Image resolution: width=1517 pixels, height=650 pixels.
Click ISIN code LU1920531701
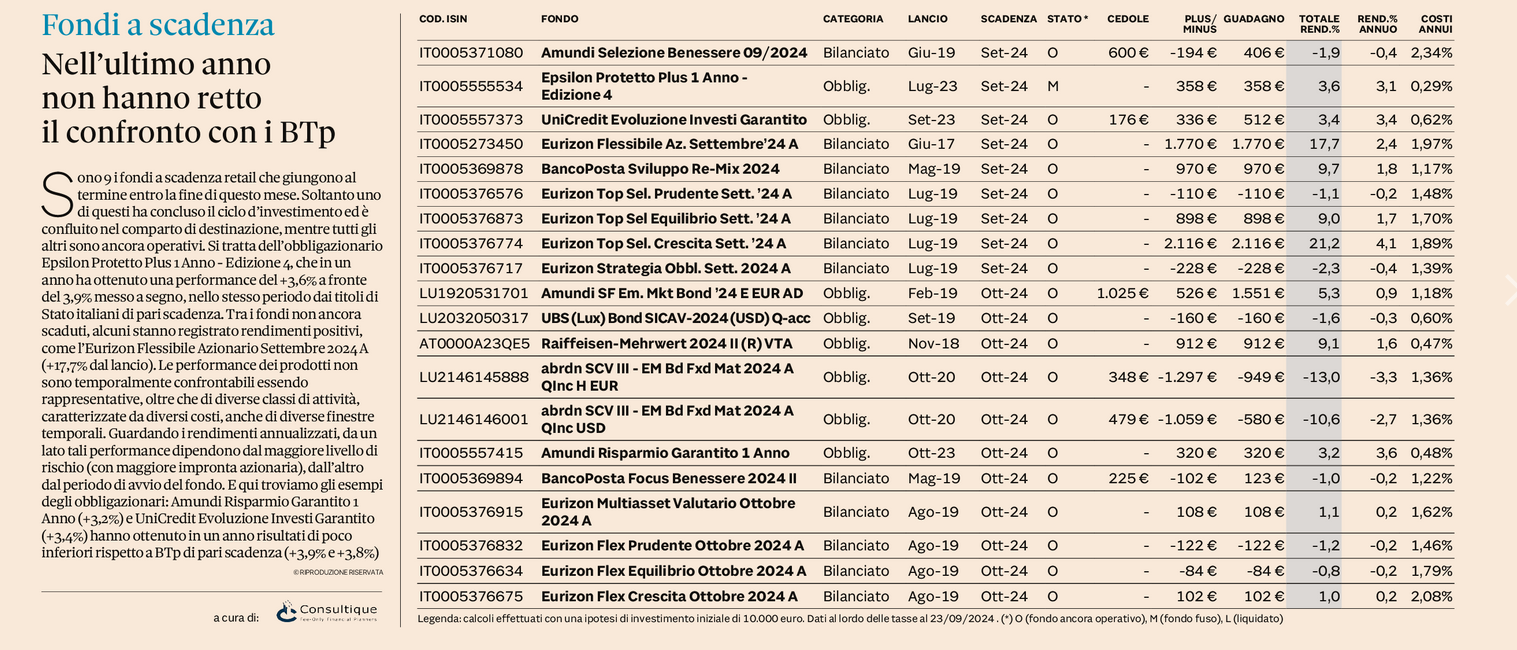(473, 294)
